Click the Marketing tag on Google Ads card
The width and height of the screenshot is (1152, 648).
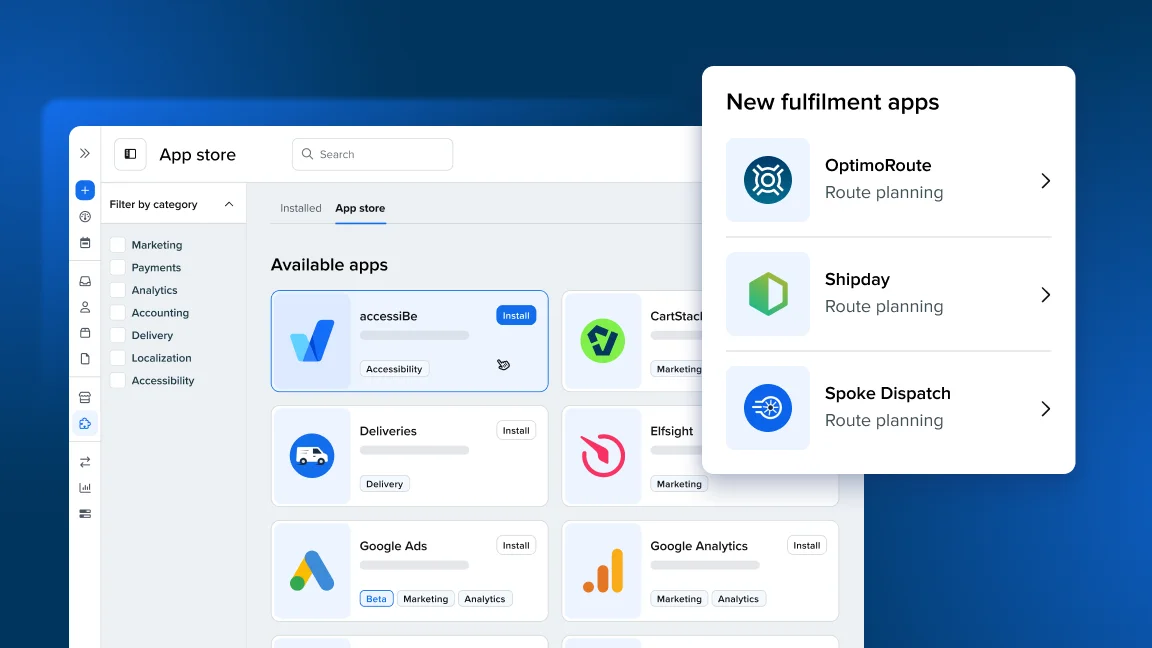tap(425, 599)
